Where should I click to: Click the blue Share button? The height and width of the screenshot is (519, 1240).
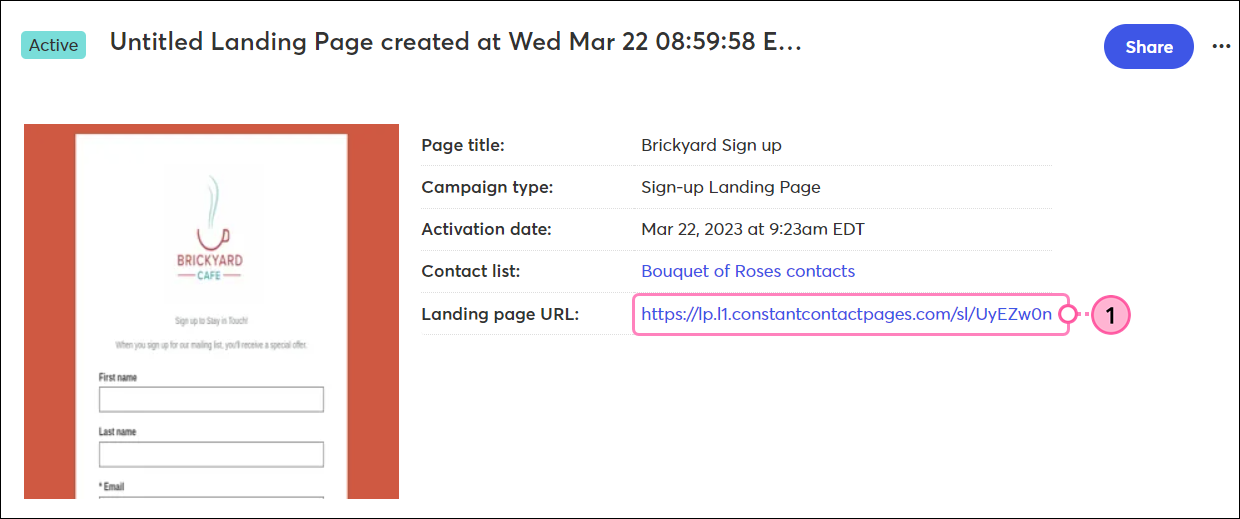[x=1149, y=46]
